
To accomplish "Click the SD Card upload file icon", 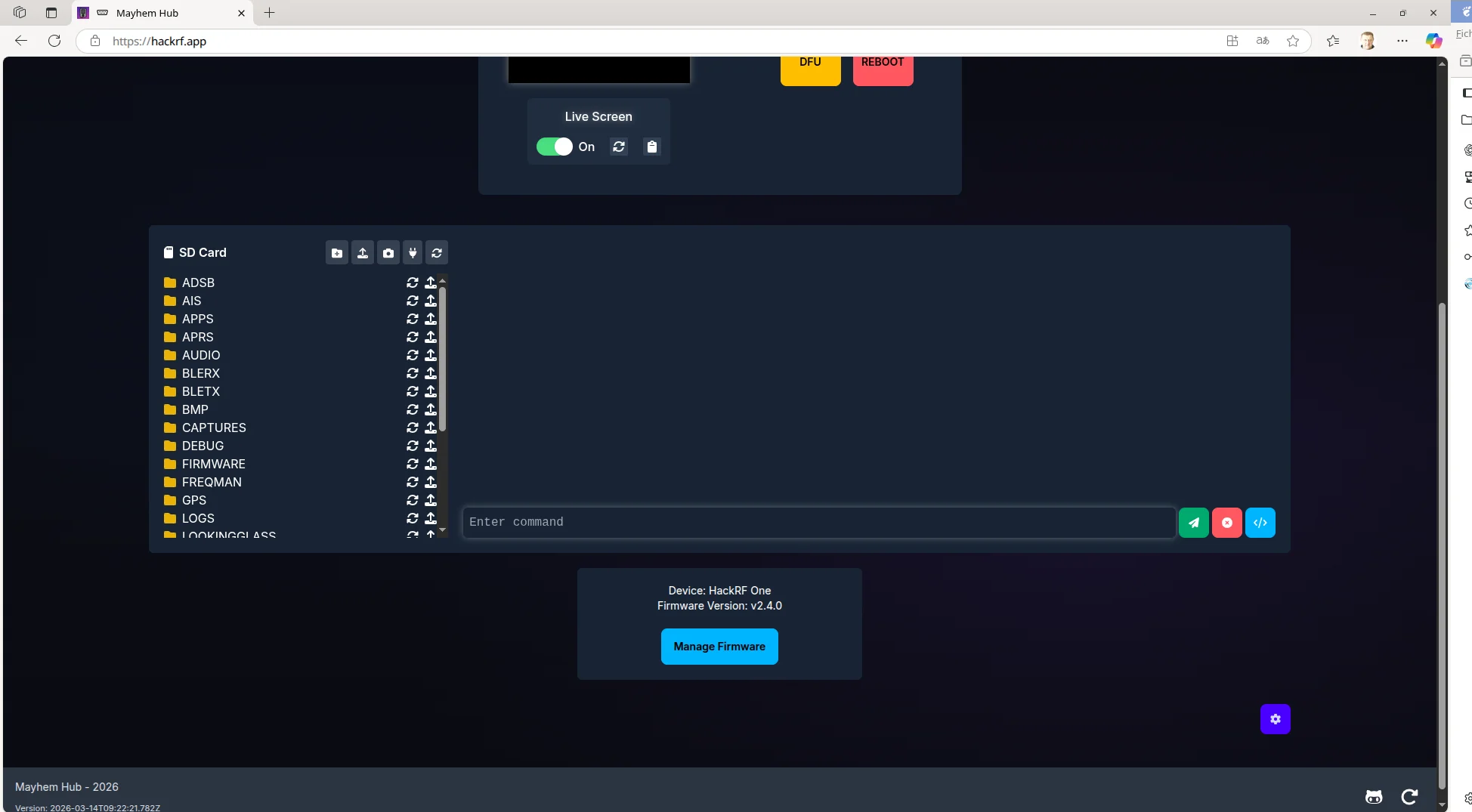I will tap(363, 253).
